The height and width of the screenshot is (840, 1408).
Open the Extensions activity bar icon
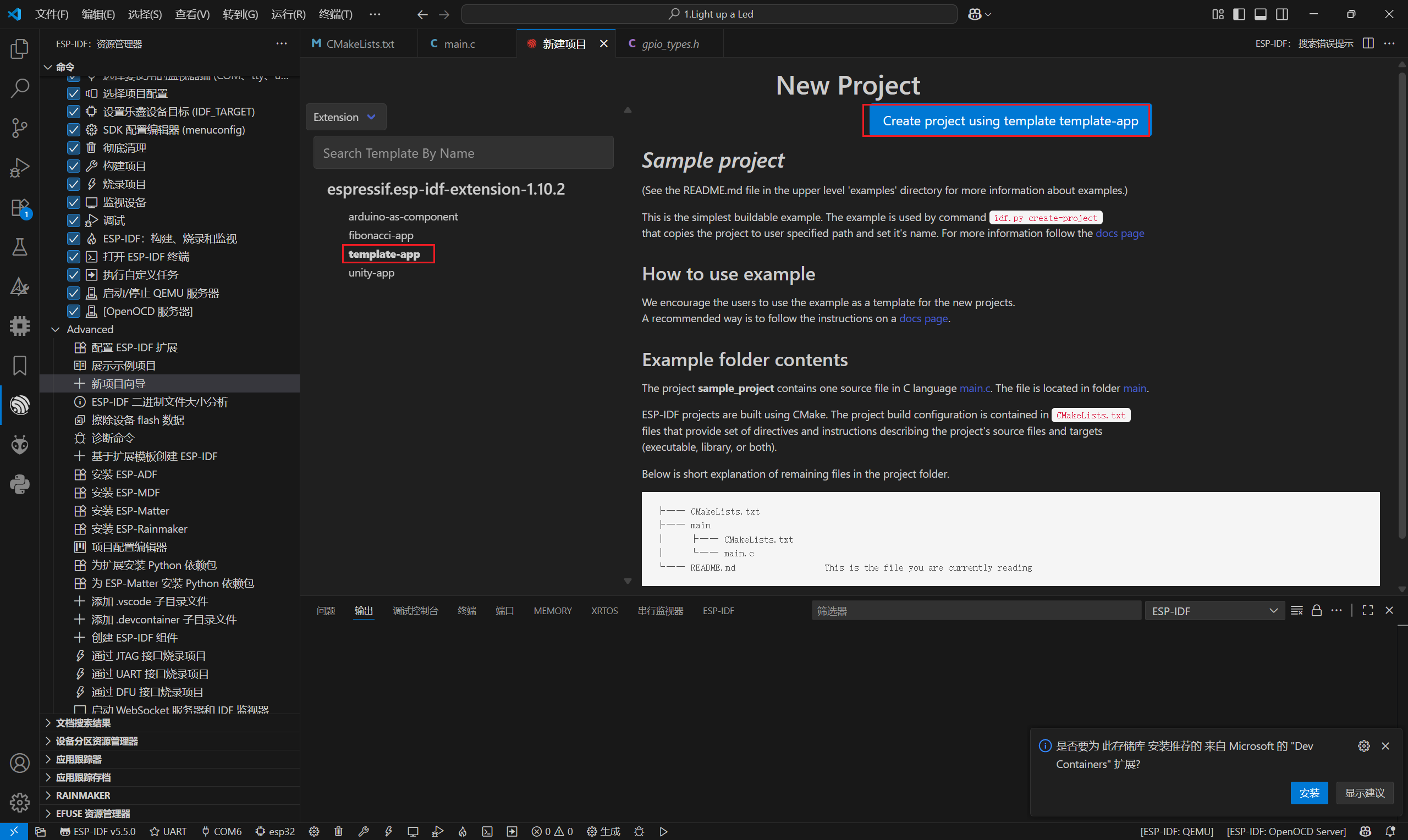coord(20,208)
